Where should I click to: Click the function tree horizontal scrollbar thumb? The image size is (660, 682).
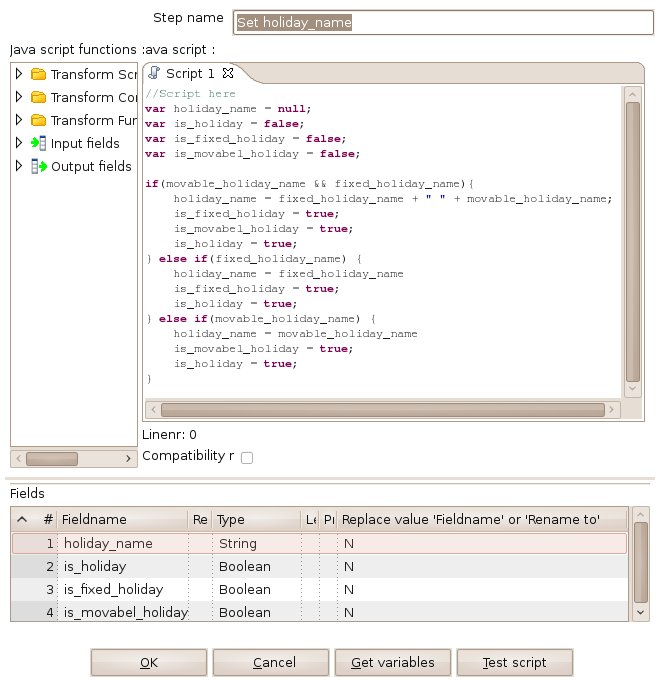[x=52, y=458]
